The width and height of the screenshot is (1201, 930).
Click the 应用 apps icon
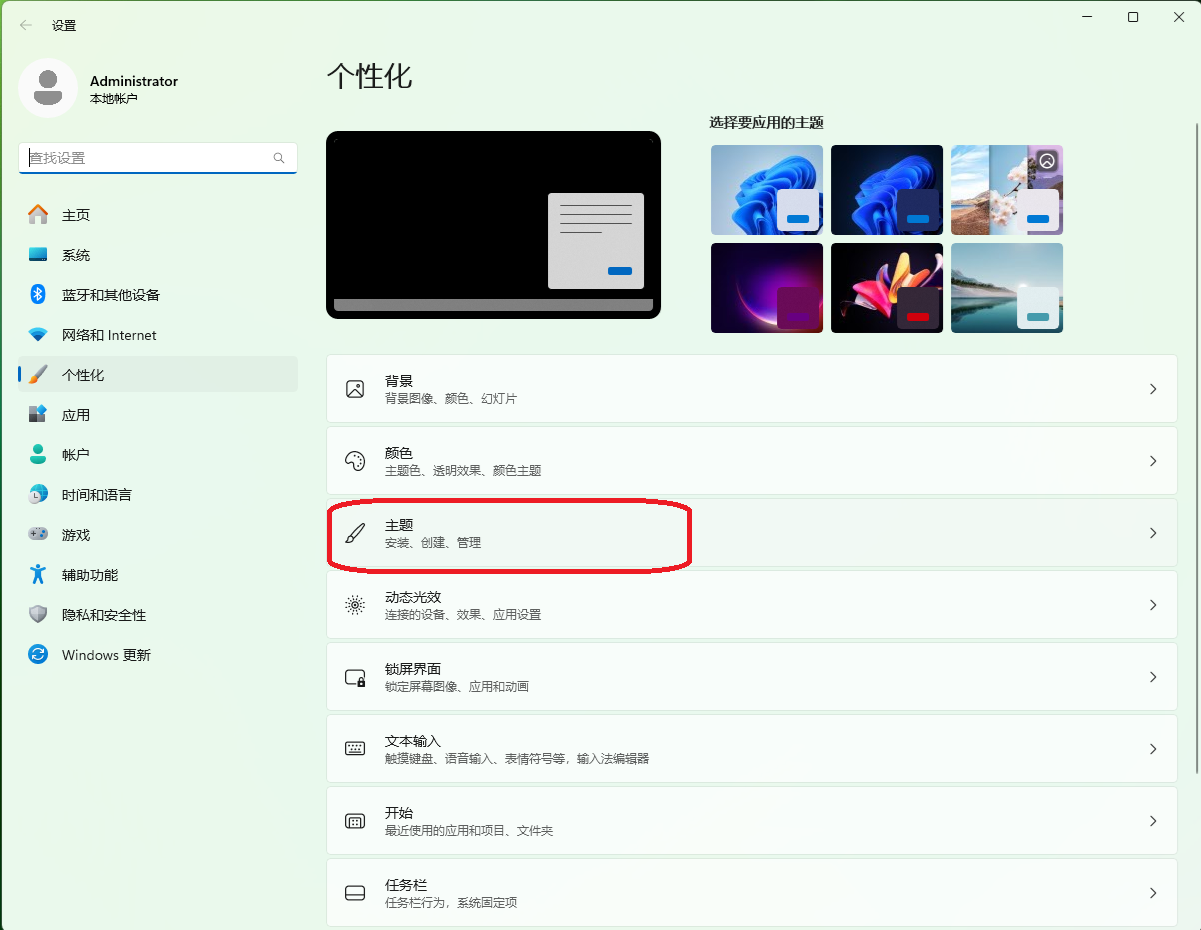[x=38, y=415]
